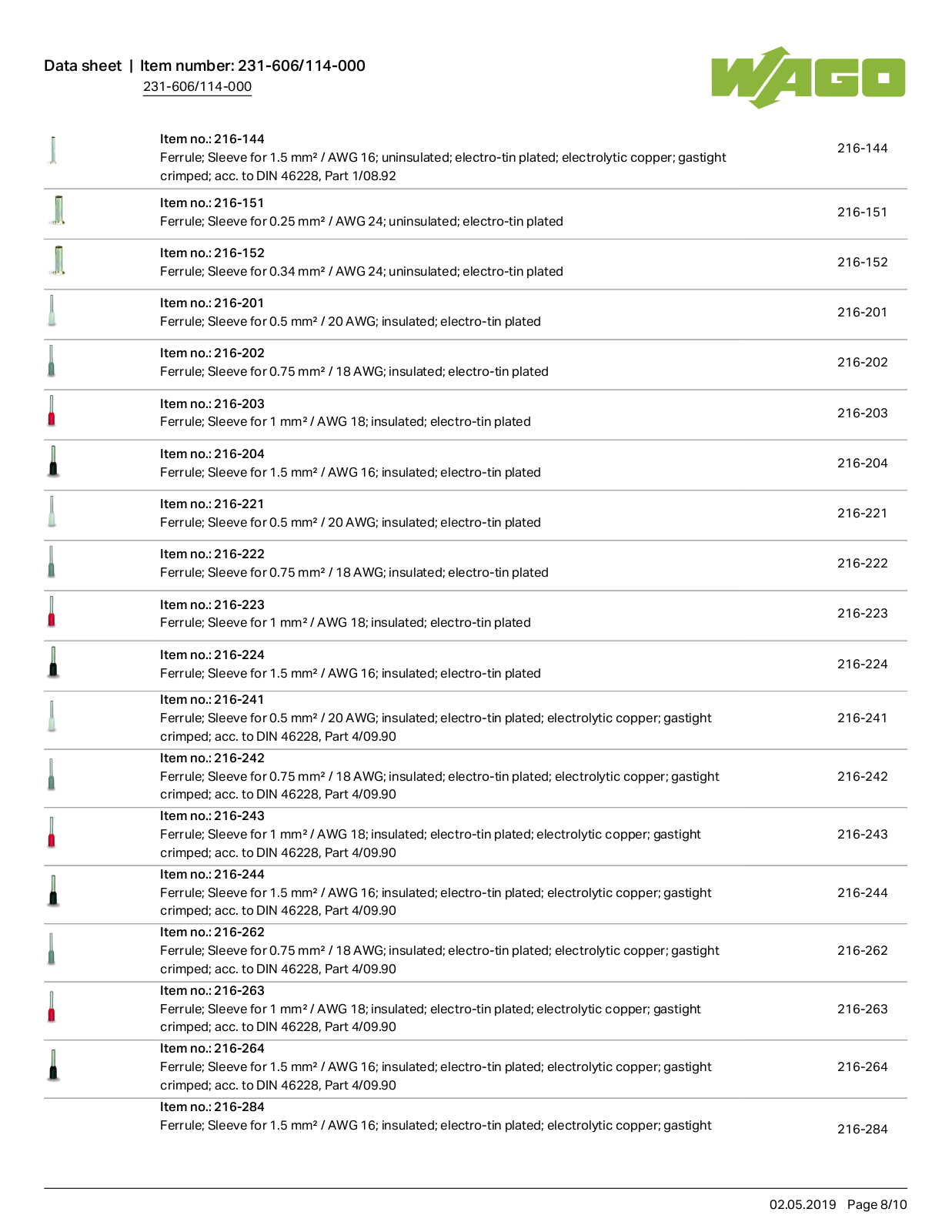Click the white 216-221 ferrule icon
Viewport: 952px width, 1232px height.
pos(52,511)
